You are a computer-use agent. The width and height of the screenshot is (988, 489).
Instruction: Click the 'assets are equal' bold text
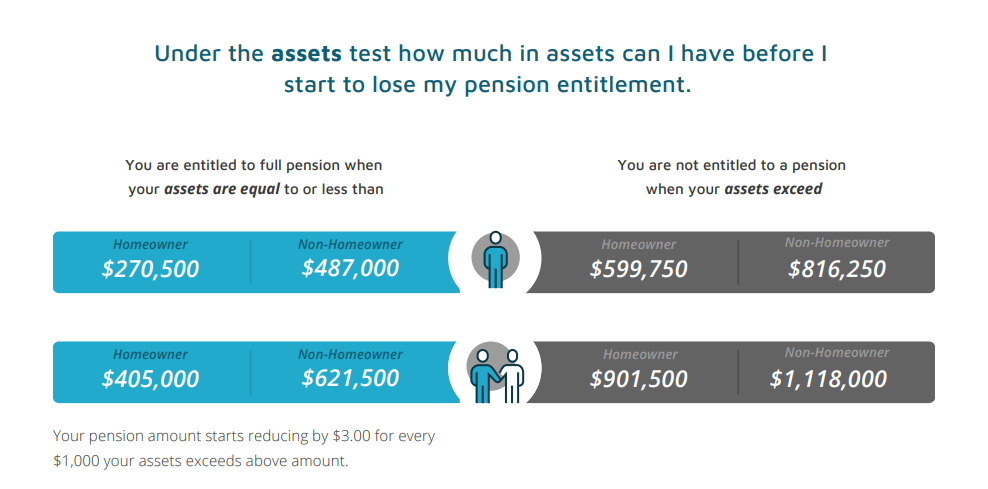222,189
